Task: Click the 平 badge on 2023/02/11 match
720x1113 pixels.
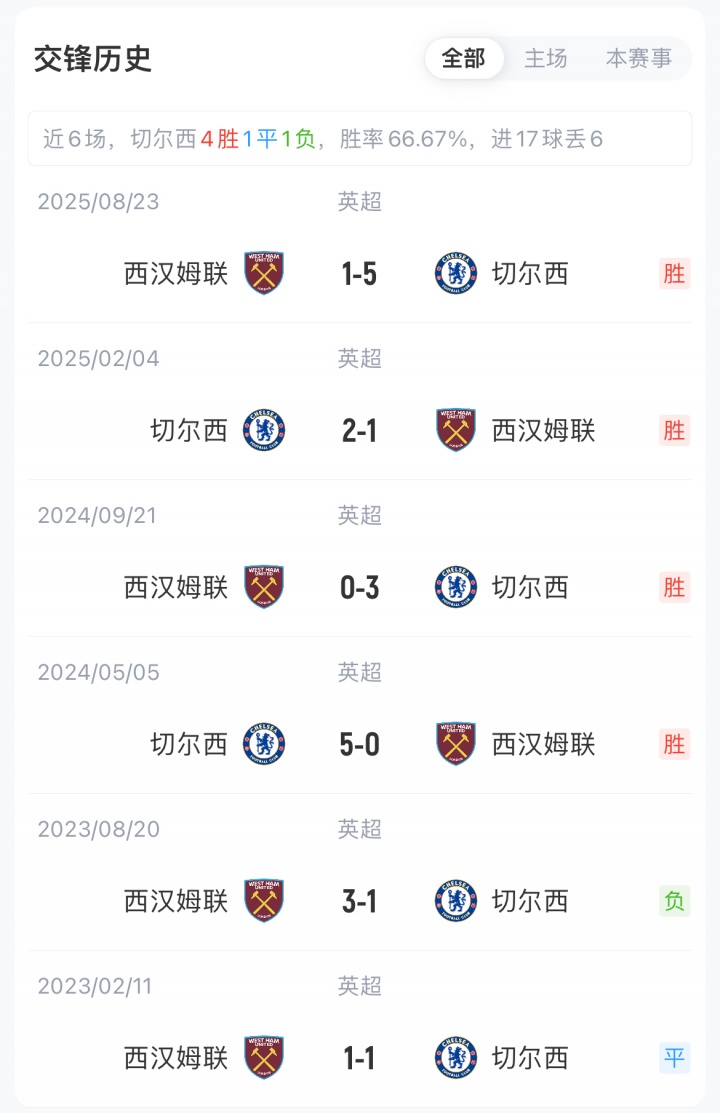Action: (675, 1058)
